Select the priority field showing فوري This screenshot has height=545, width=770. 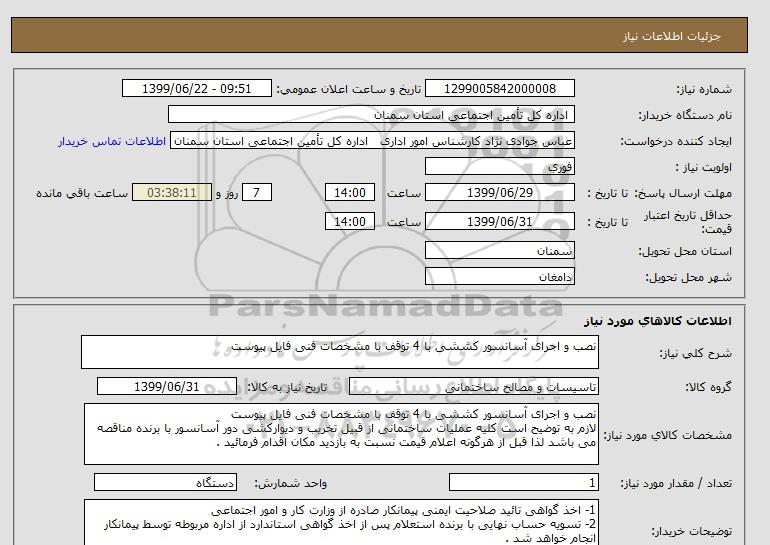pyautogui.click(x=499, y=166)
